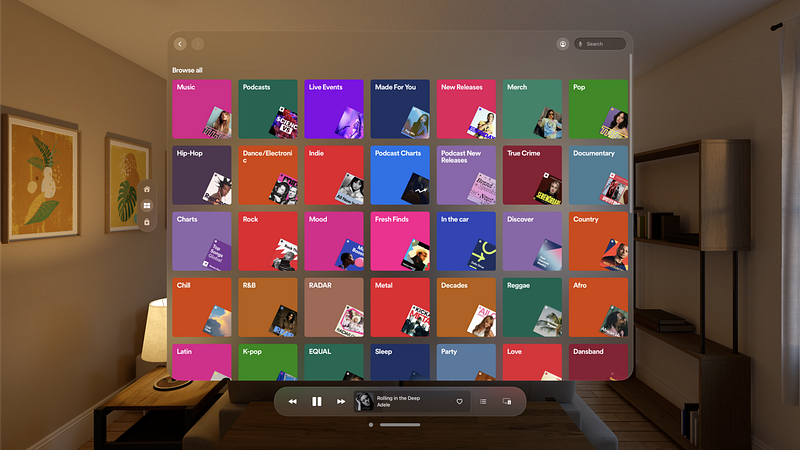Screen dimensions: 800x450
Task: Click the window close dot beside window bar
Action: pos(371,424)
